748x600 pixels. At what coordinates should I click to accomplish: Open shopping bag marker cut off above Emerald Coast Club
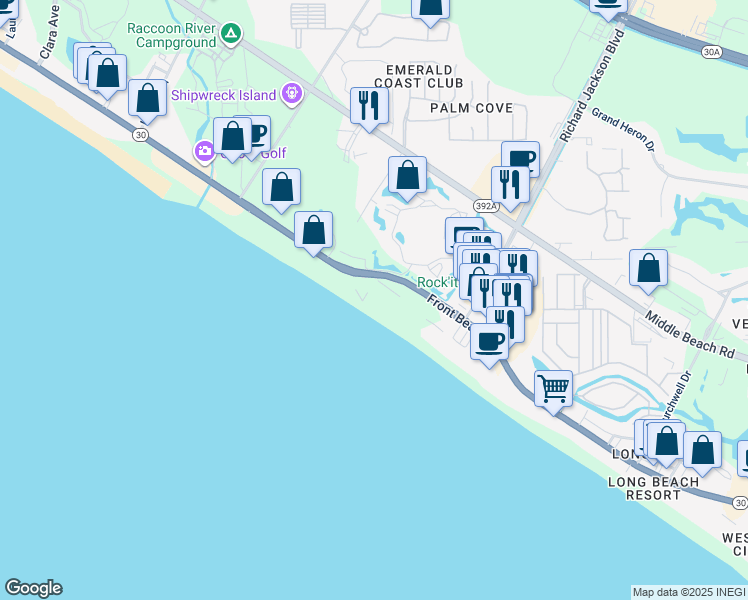pyautogui.click(x=430, y=11)
